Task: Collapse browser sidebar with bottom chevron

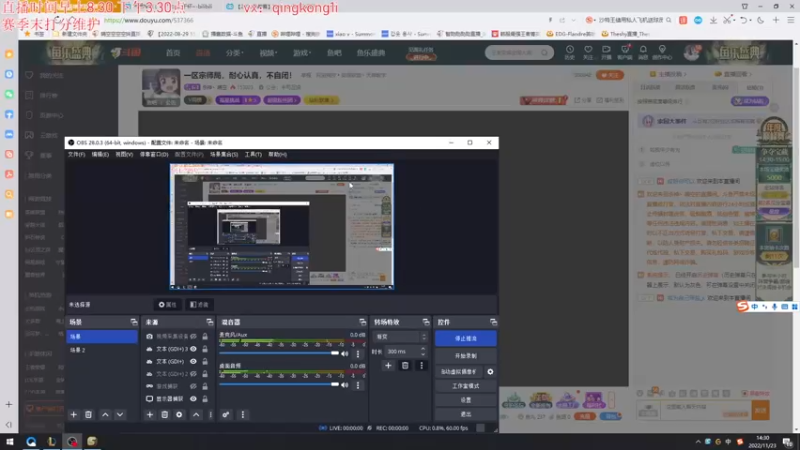Action: [x=9, y=424]
